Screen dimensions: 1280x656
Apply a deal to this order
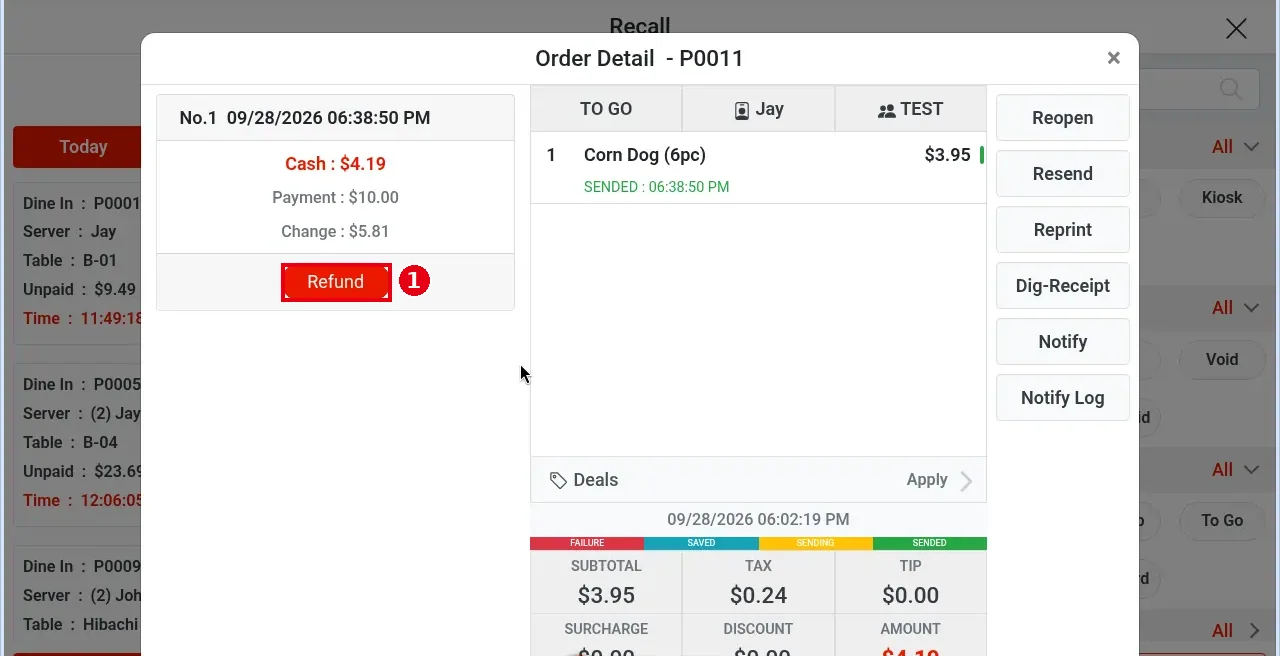coord(927,480)
